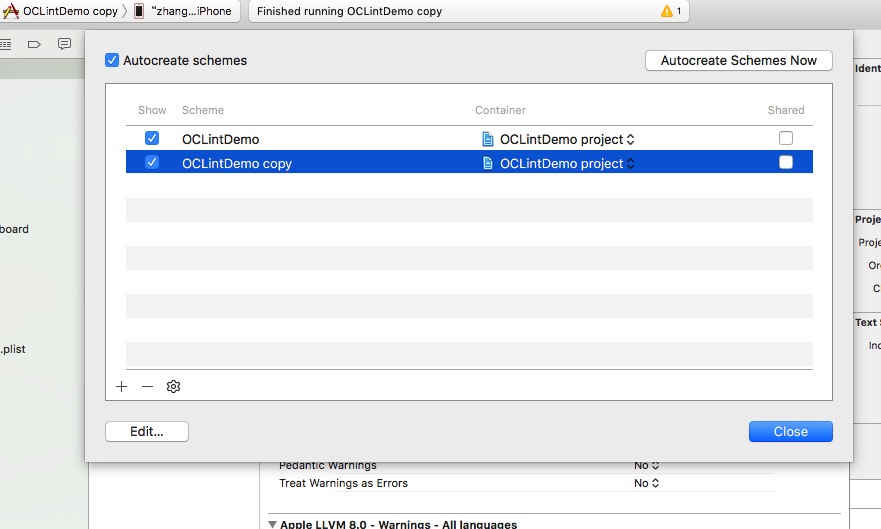Click the Xcode app icon beside OCLintDemo copy

(10, 11)
